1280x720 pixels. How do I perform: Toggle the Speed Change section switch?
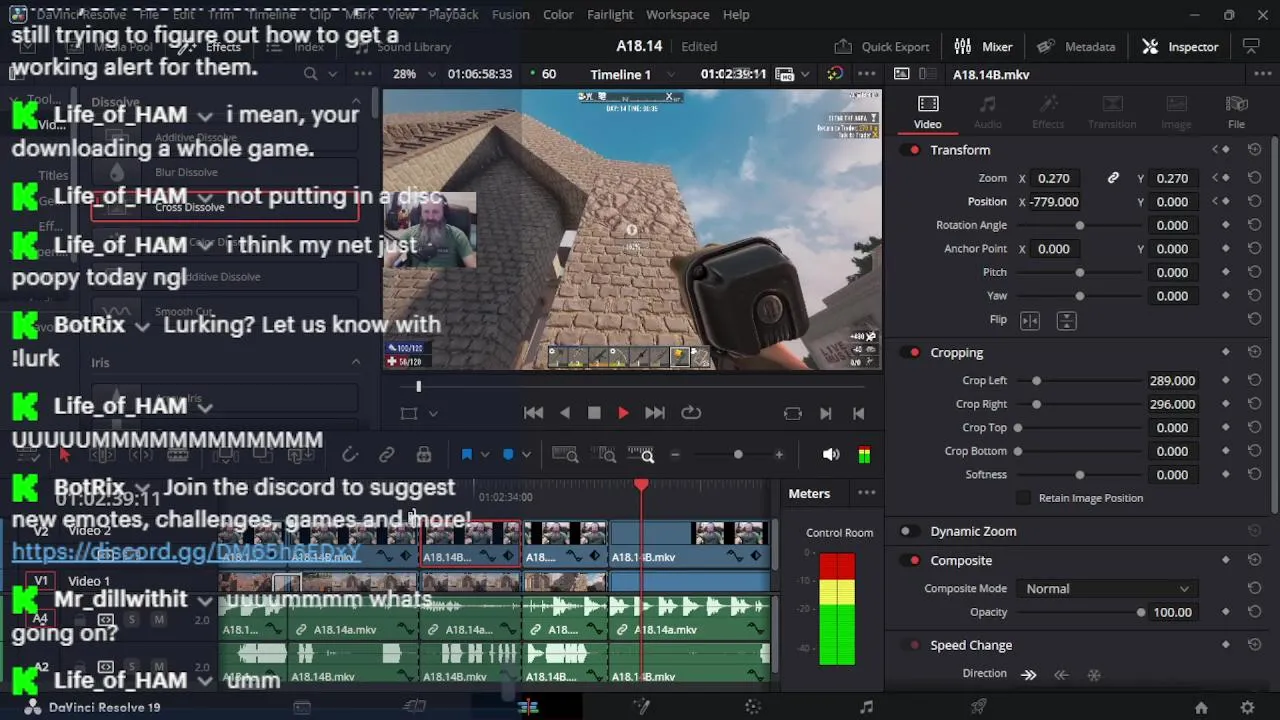tap(908, 645)
